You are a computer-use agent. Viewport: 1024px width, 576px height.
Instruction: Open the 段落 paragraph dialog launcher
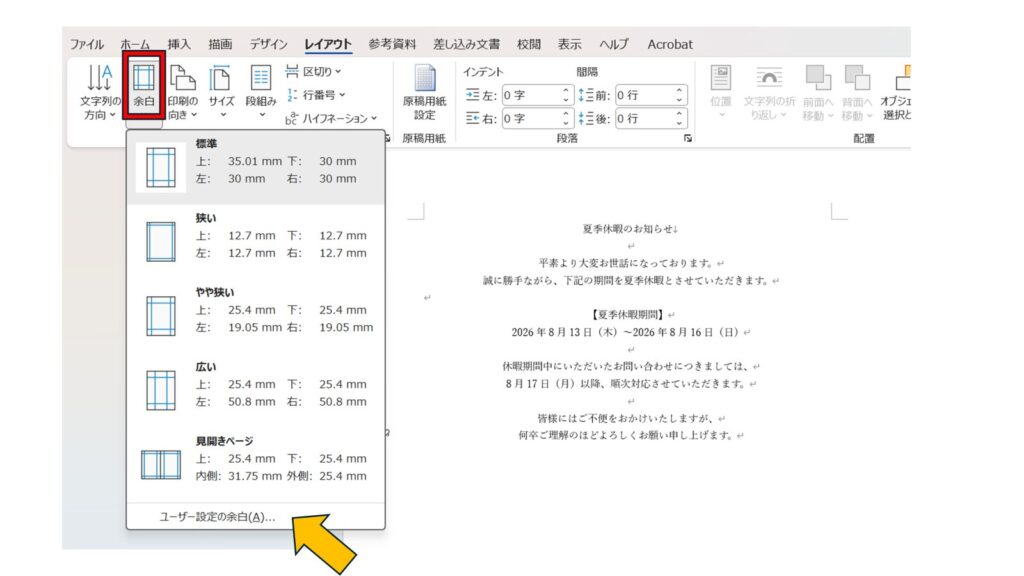pyautogui.click(x=688, y=139)
